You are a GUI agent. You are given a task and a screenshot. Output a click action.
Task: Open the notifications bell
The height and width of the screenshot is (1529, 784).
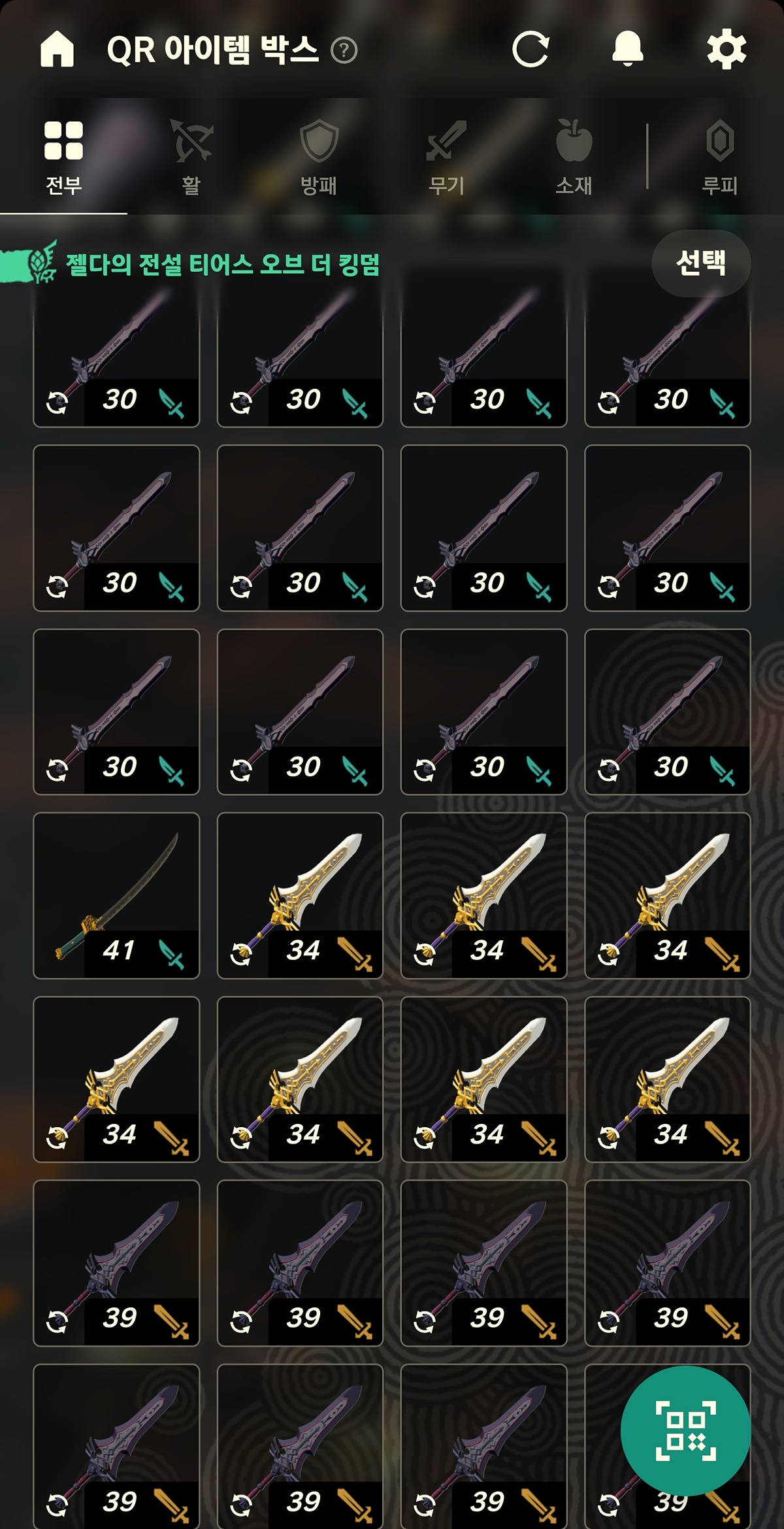(x=628, y=49)
